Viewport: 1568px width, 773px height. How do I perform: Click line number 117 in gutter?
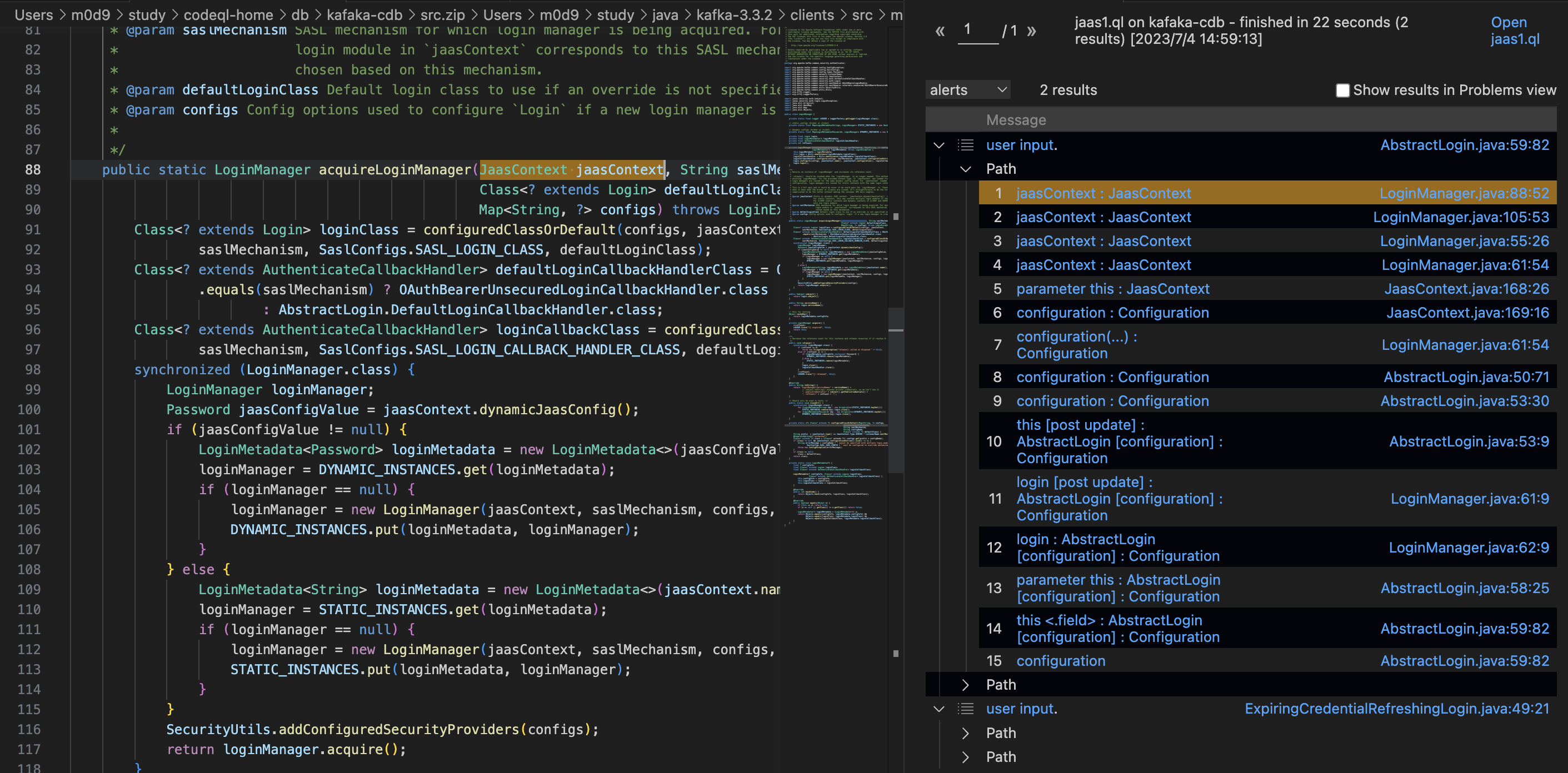click(x=28, y=749)
